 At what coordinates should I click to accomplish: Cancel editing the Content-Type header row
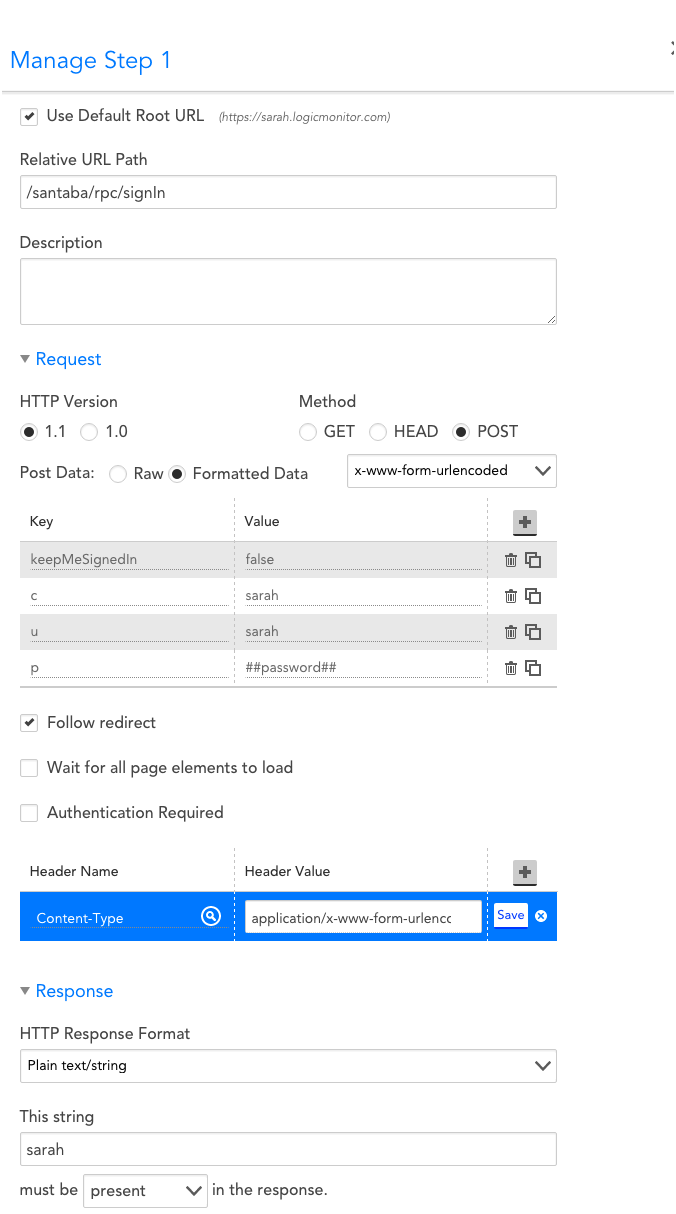point(541,916)
